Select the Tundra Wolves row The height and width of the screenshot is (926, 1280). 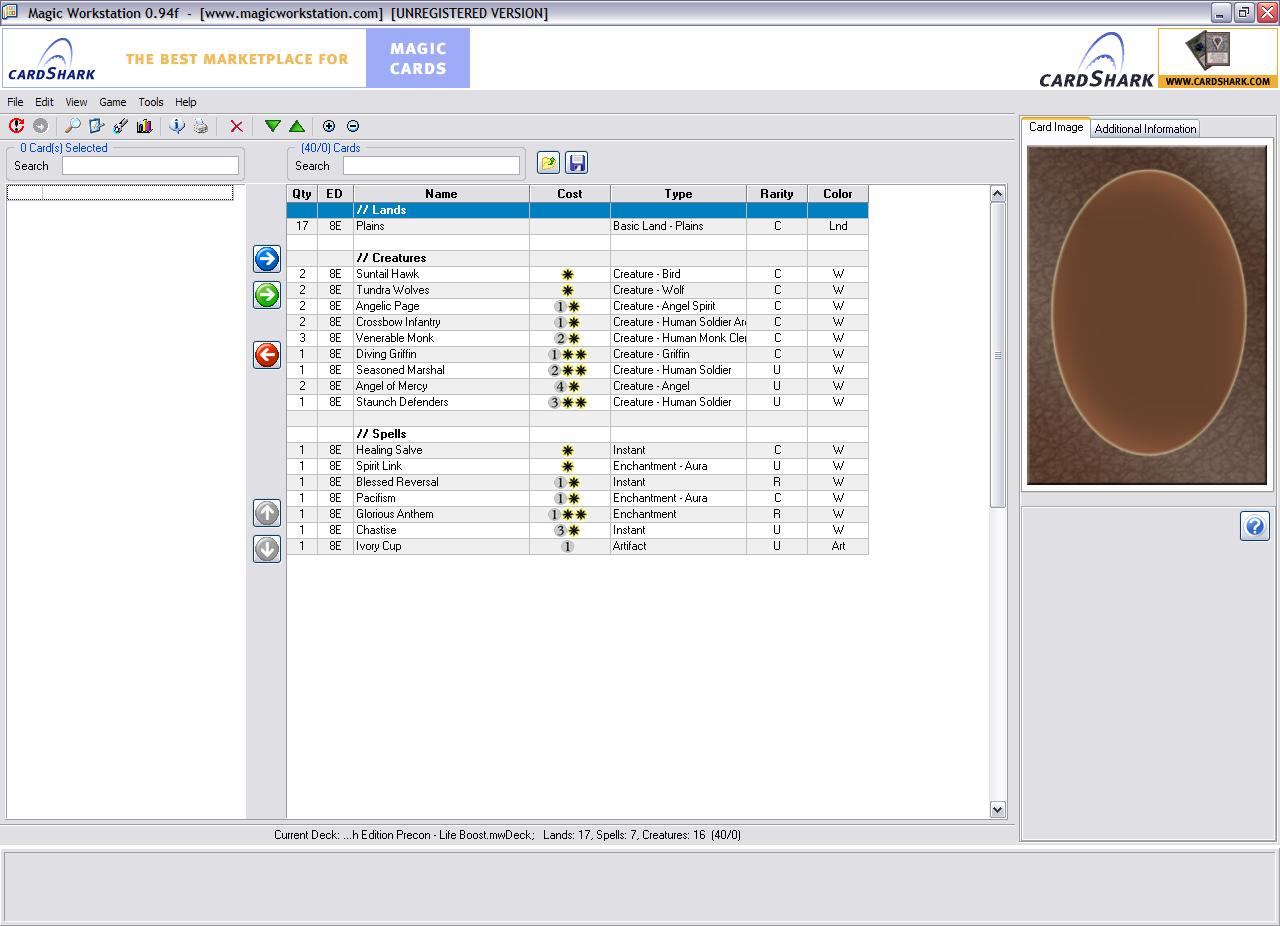pyautogui.click(x=577, y=290)
